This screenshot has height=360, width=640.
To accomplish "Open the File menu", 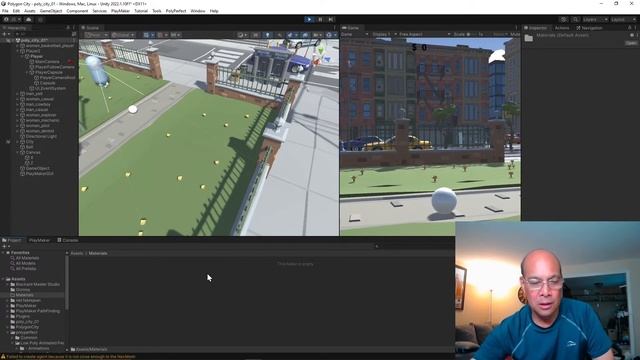I will (5, 11).
